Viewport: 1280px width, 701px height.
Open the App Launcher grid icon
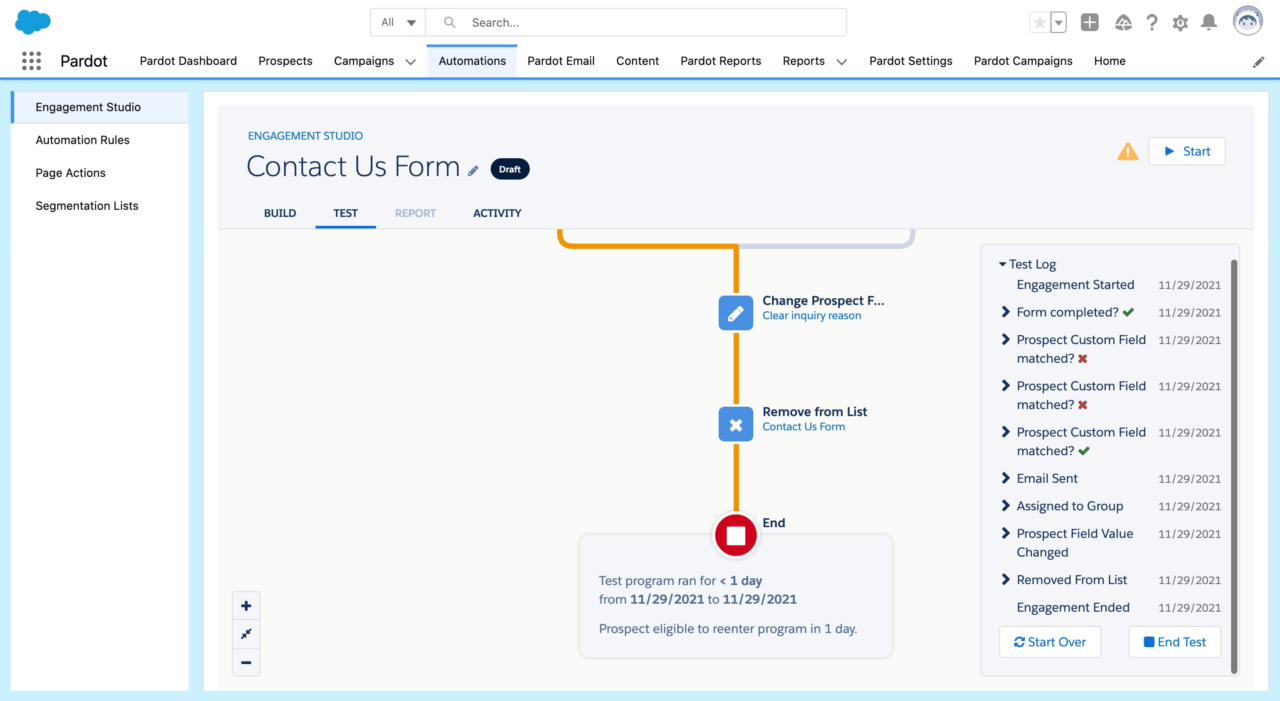click(31, 61)
